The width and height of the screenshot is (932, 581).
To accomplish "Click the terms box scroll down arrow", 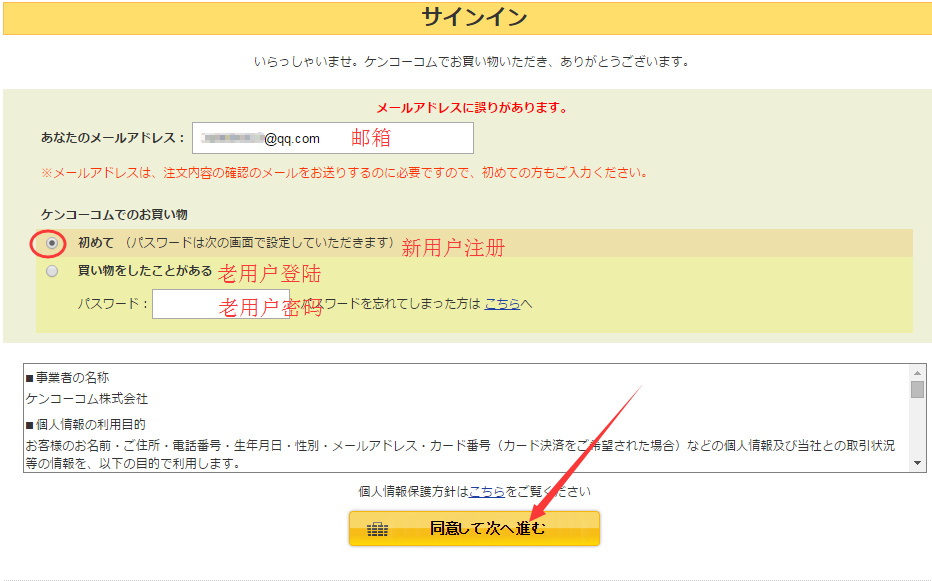I will click(917, 464).
